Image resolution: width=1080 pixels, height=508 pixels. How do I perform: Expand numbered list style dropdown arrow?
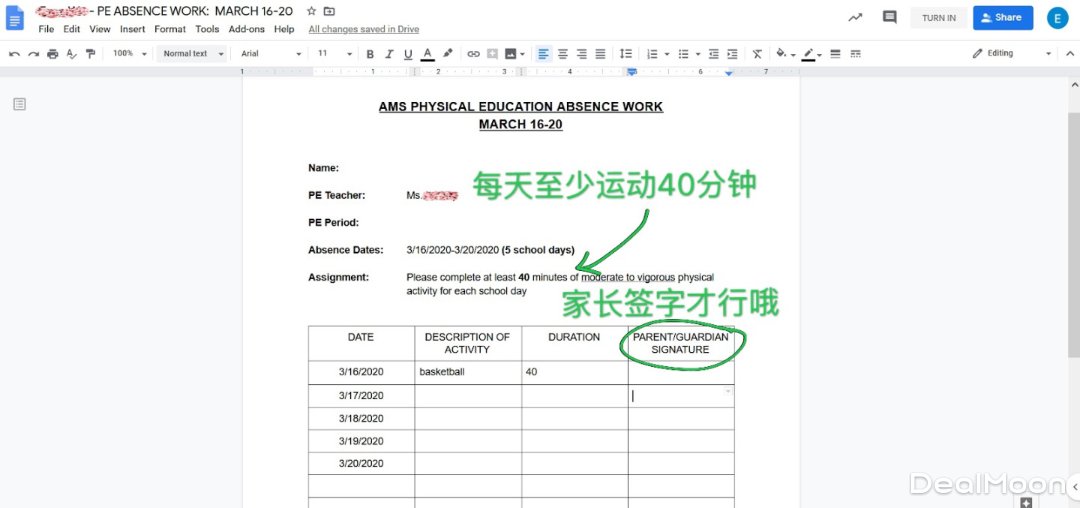[x=667, y=54]
